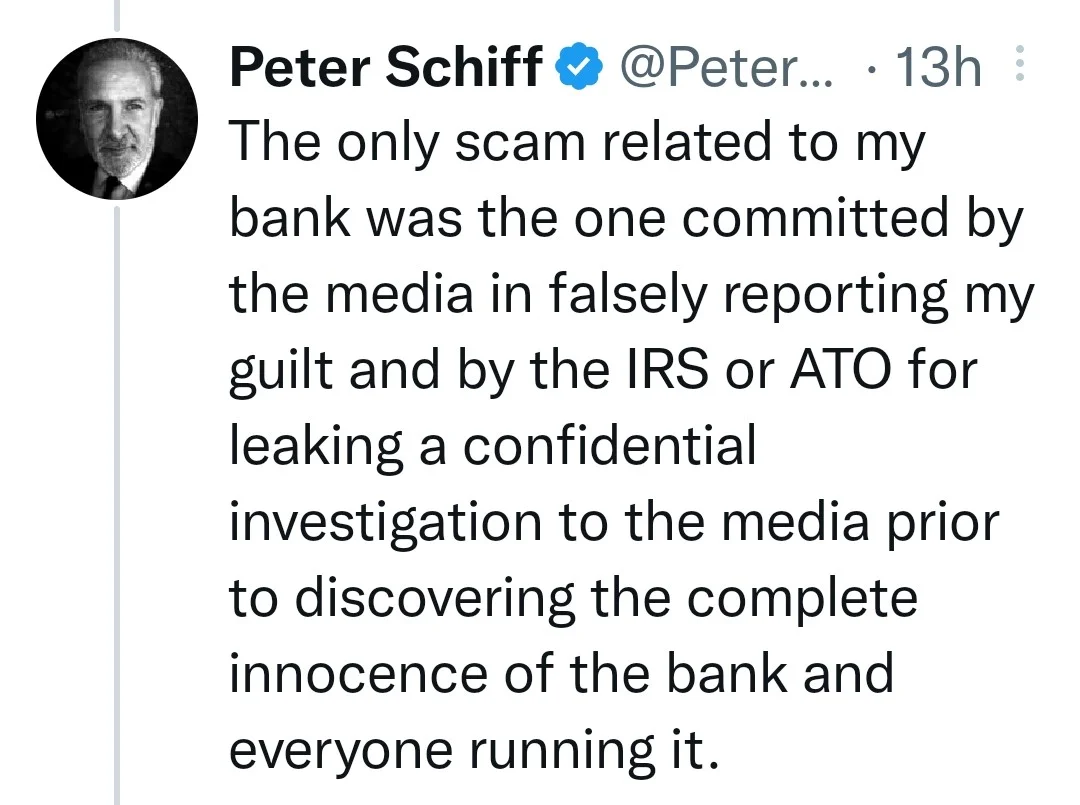Click the word innocence in the tweet
1080x805 pixels.
click(359, 673)
